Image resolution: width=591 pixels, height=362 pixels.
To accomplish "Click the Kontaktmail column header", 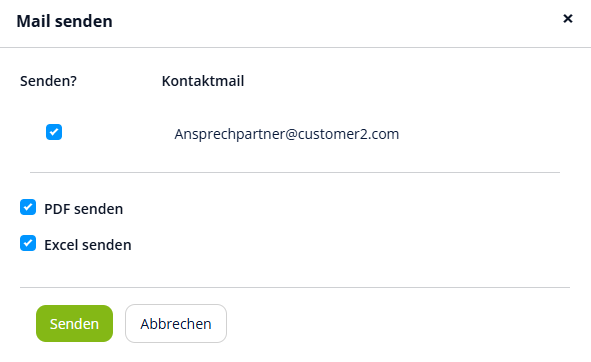I will coord(203,81).
